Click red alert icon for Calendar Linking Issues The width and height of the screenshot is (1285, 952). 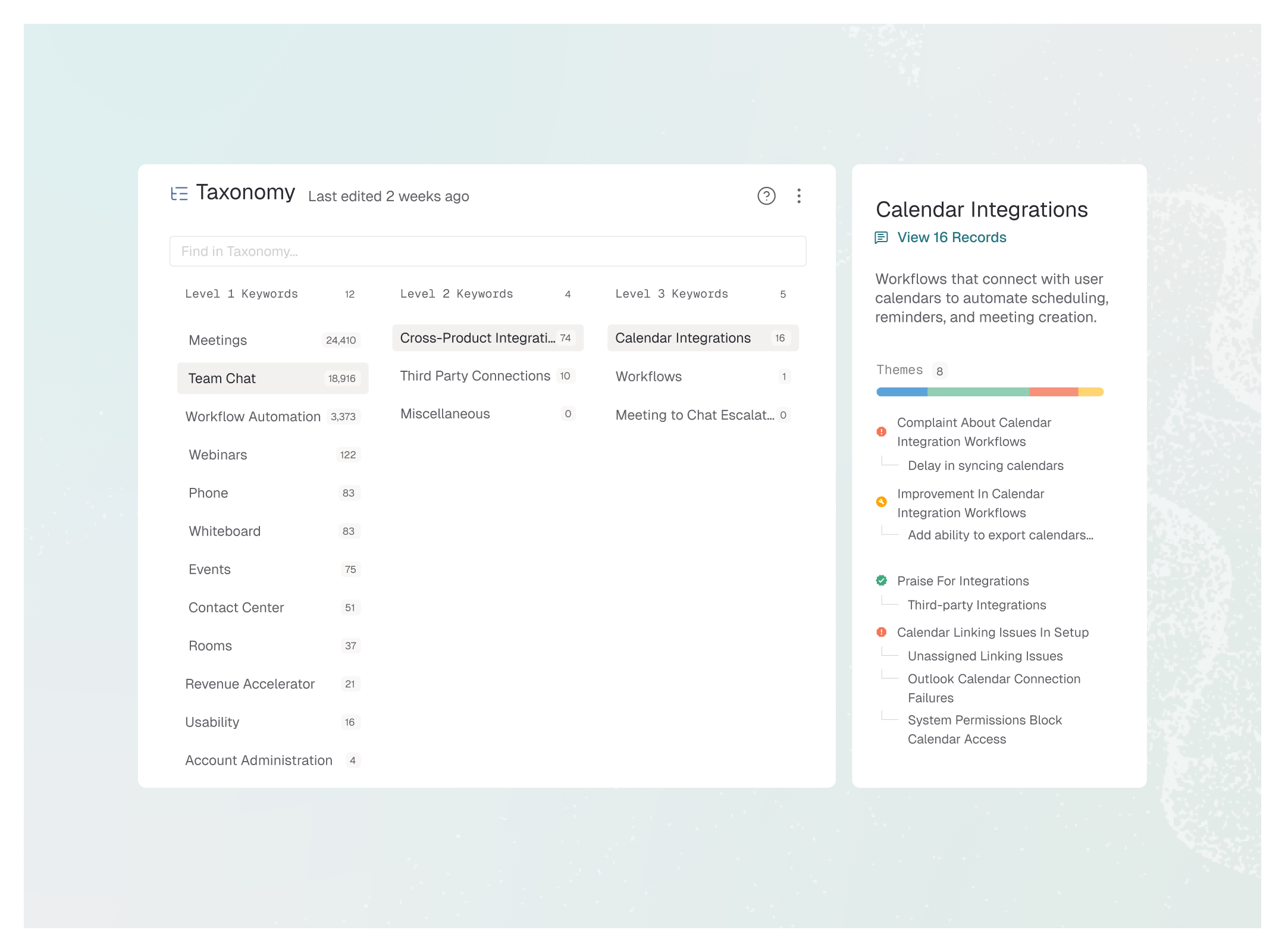tap(882, 632)
